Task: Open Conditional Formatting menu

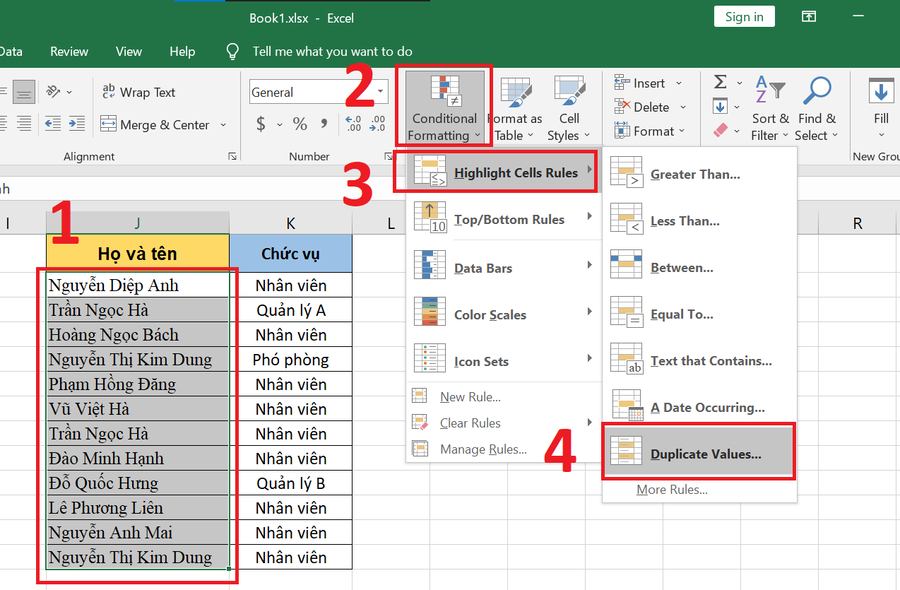Action: pyautogui.click(x=444, y=107)
